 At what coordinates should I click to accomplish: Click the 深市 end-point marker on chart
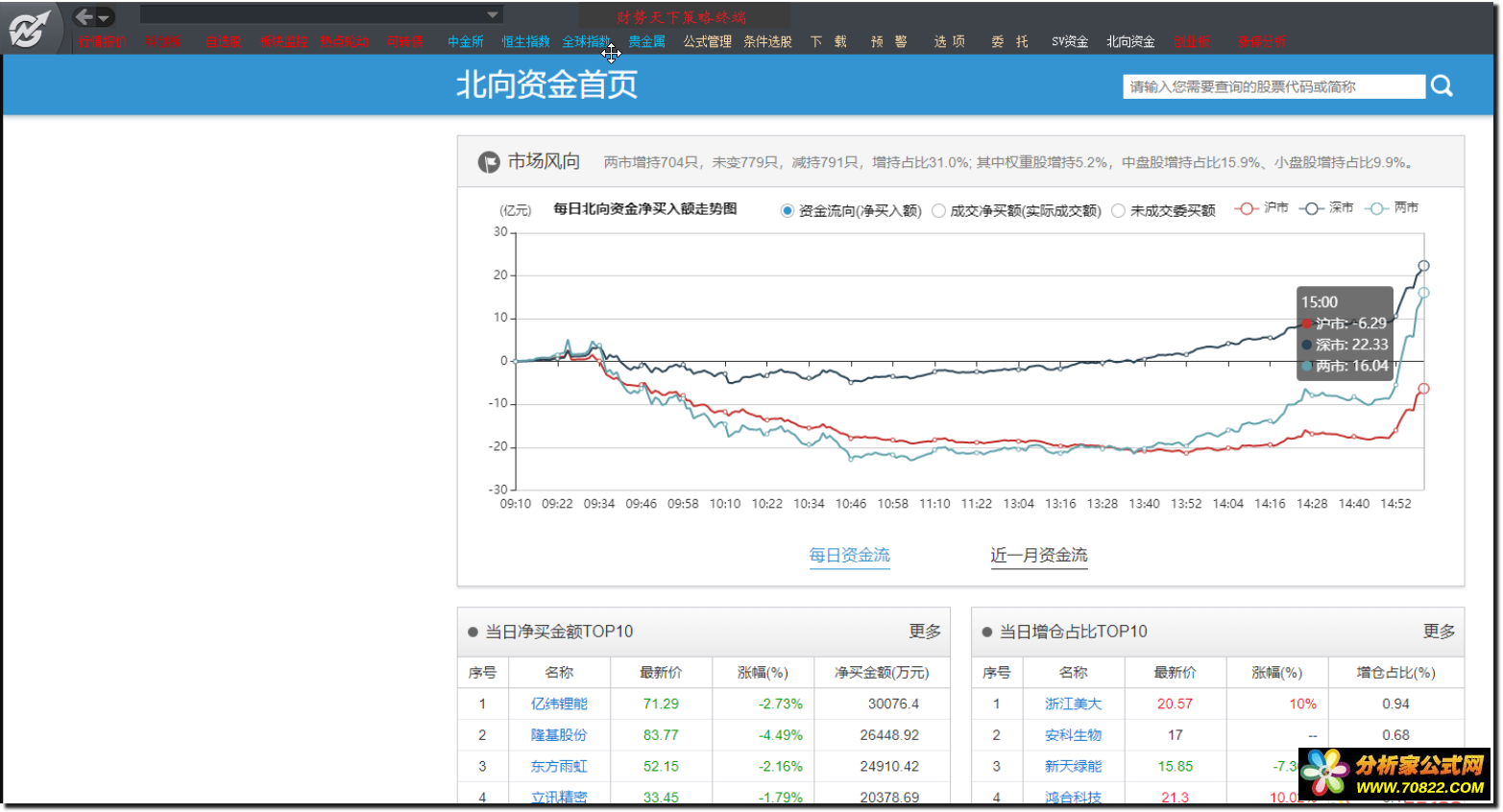[x=1423, y=266]
